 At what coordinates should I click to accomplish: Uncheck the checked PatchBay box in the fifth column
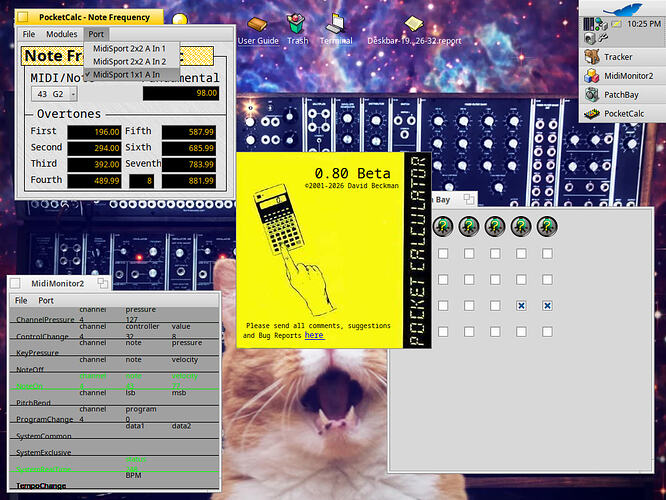pyautogui.click(x=547, y=305)
